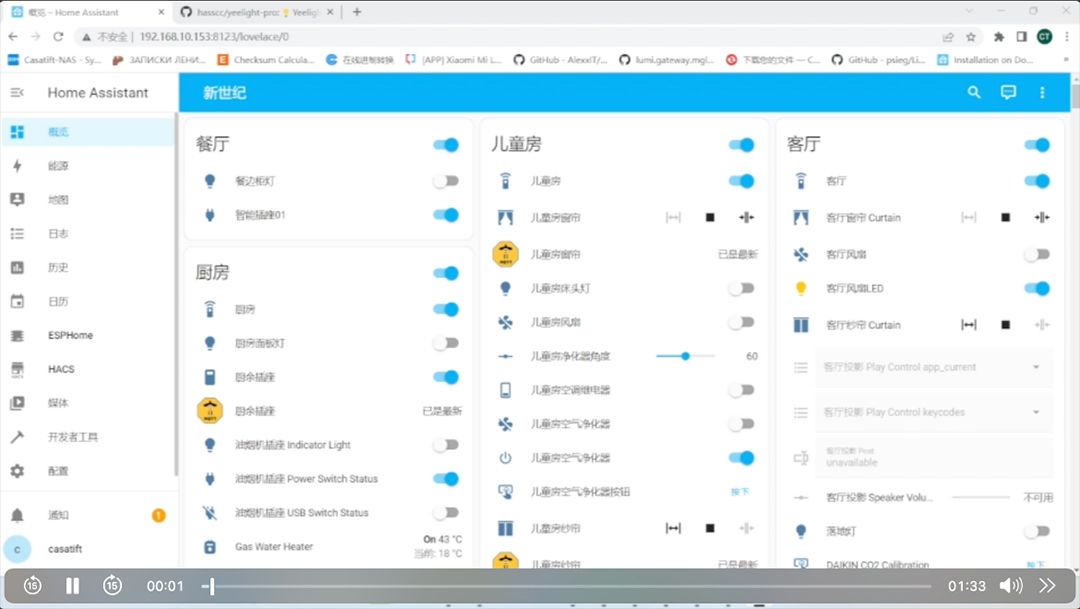Open the chat assistant icon in header
Viewport: 1080px width, 609px height.
point(1008,92)
